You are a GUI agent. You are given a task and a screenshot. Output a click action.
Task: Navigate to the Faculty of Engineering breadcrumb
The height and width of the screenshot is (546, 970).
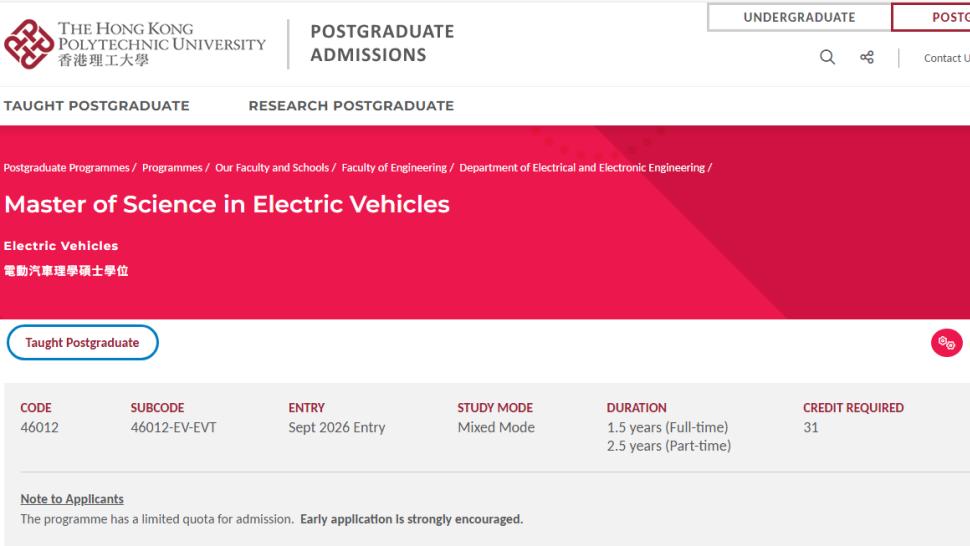(394, 168)
